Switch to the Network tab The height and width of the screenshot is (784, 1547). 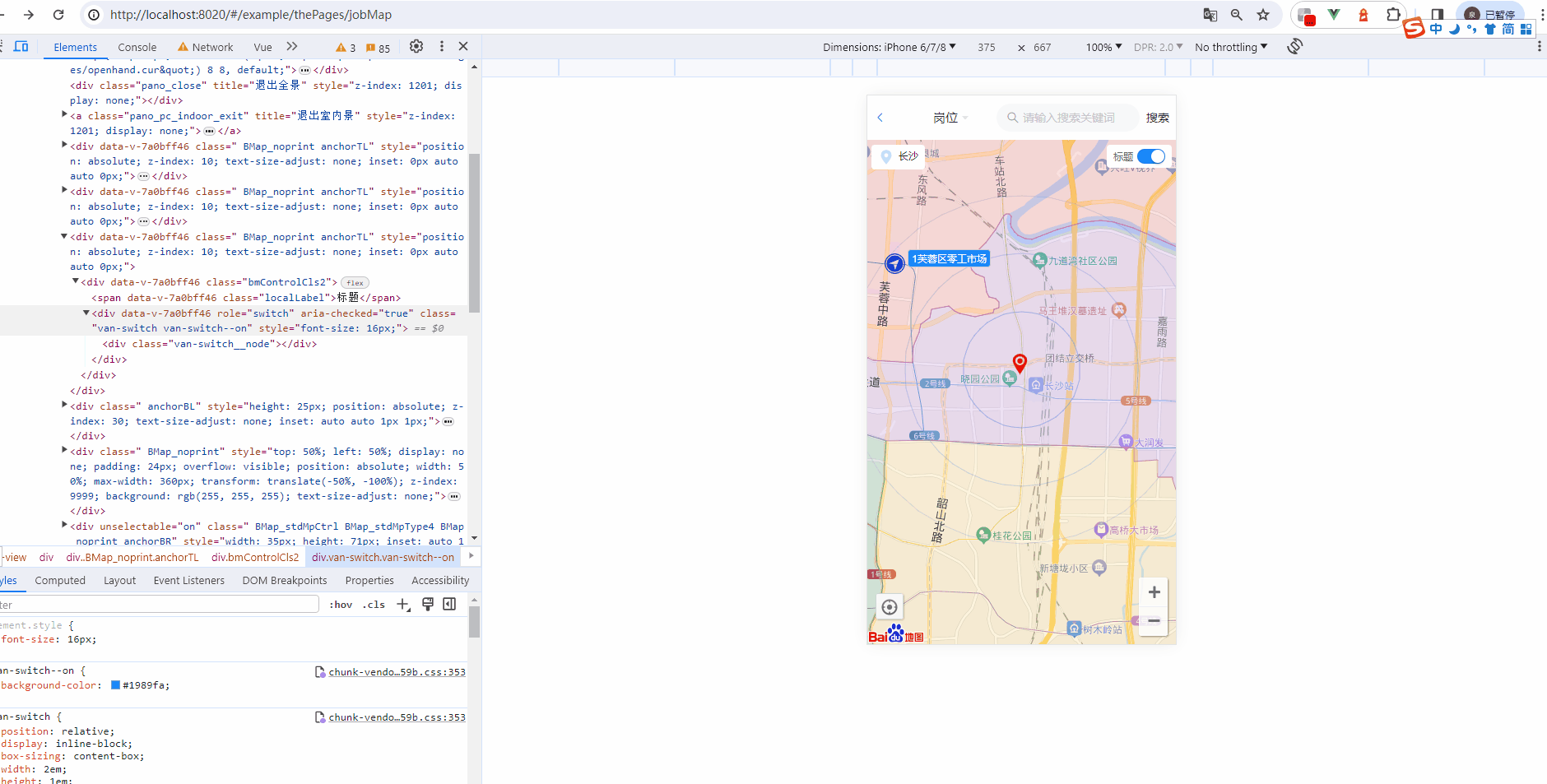[206, 47]
